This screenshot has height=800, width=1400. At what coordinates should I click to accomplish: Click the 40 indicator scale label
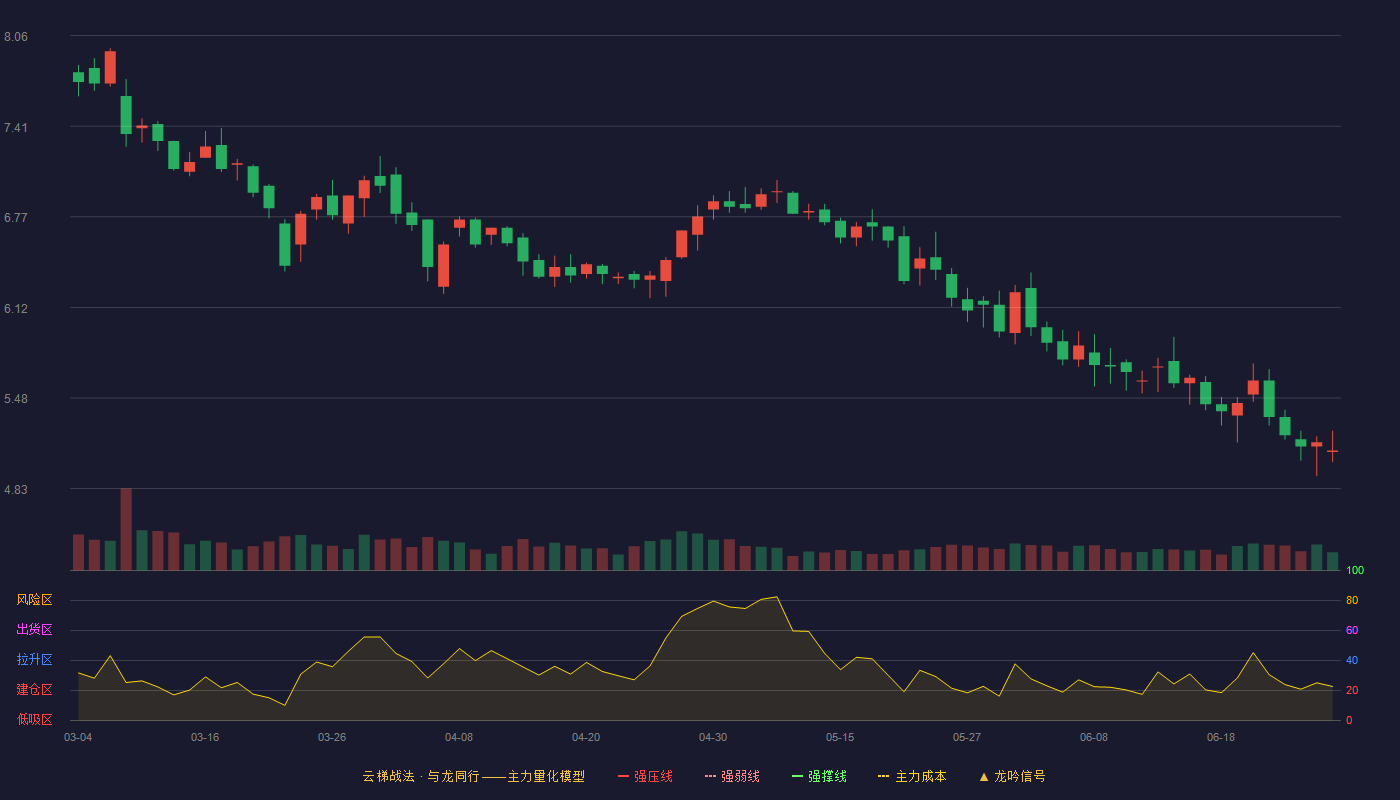[x=1352, y=661]
